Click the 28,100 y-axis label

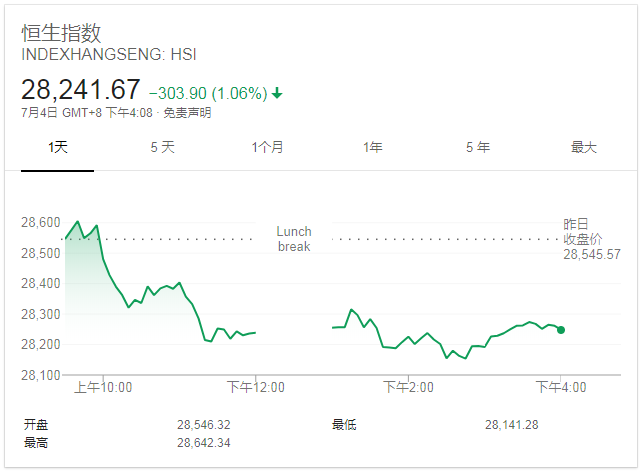click(41, 375)
